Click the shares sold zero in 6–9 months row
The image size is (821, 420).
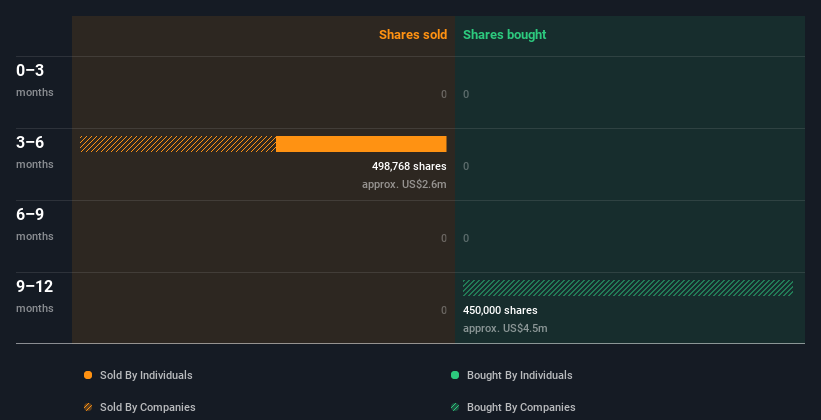tap(444, 239)
